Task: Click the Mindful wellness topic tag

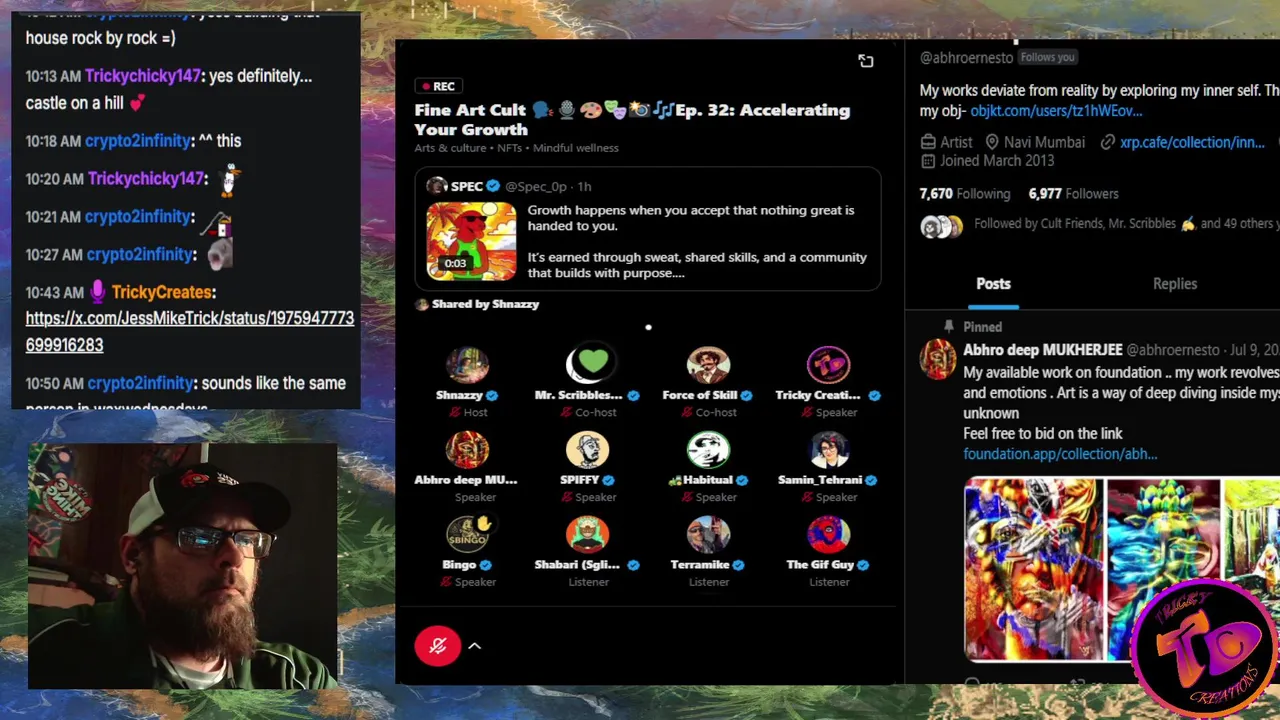Action: [576, 148]
